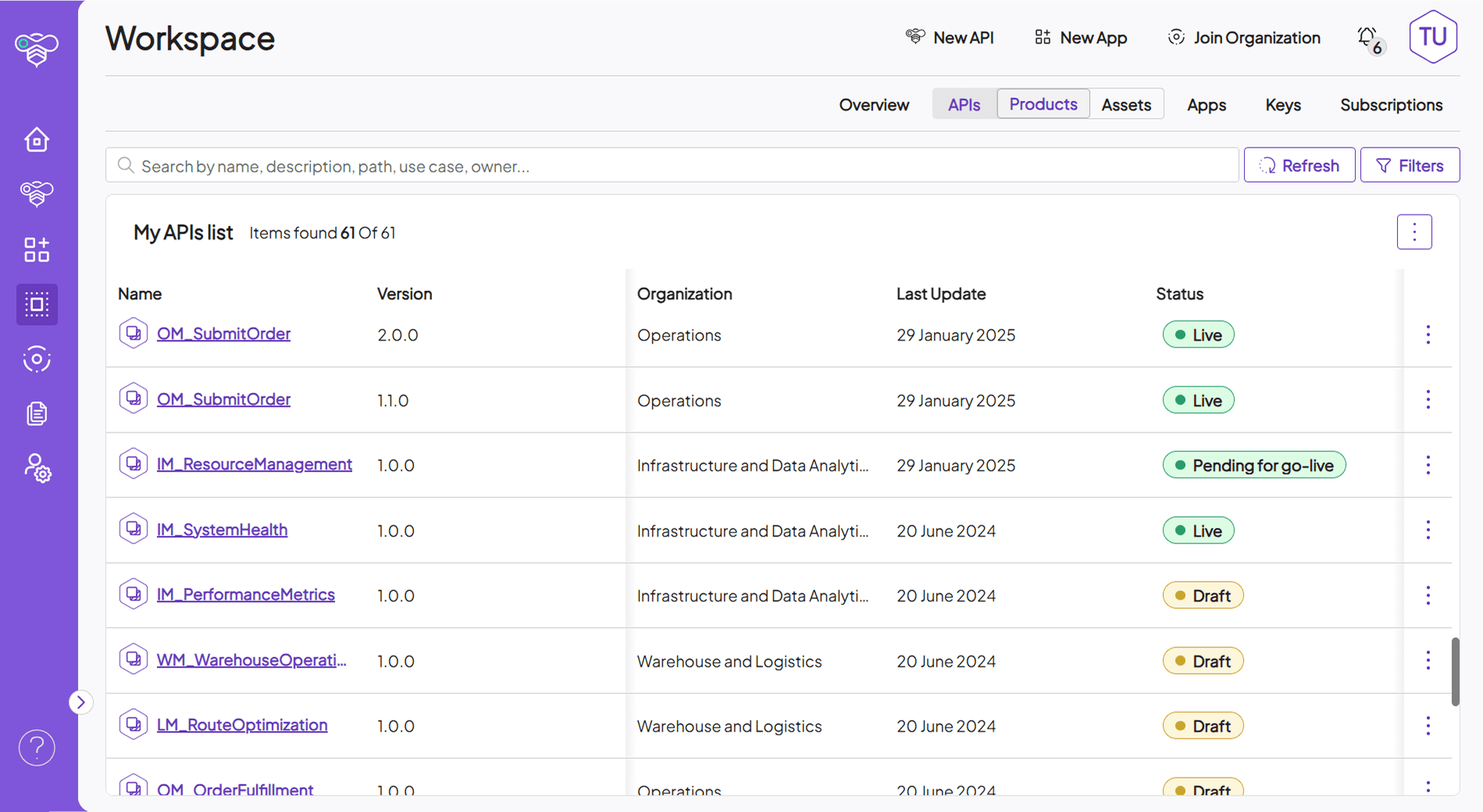Open the OM_SubmitOrder 2.0.0 API link
This screenshot has width=1483, height=812.
coord(223,333)
